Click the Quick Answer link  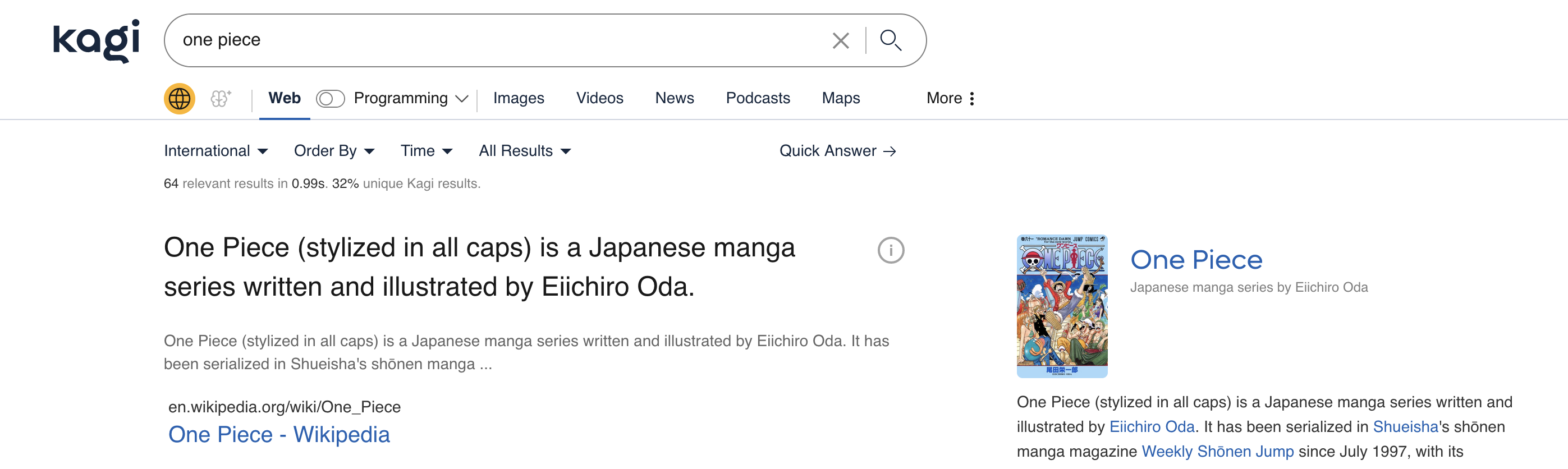[x=837, y=151]
